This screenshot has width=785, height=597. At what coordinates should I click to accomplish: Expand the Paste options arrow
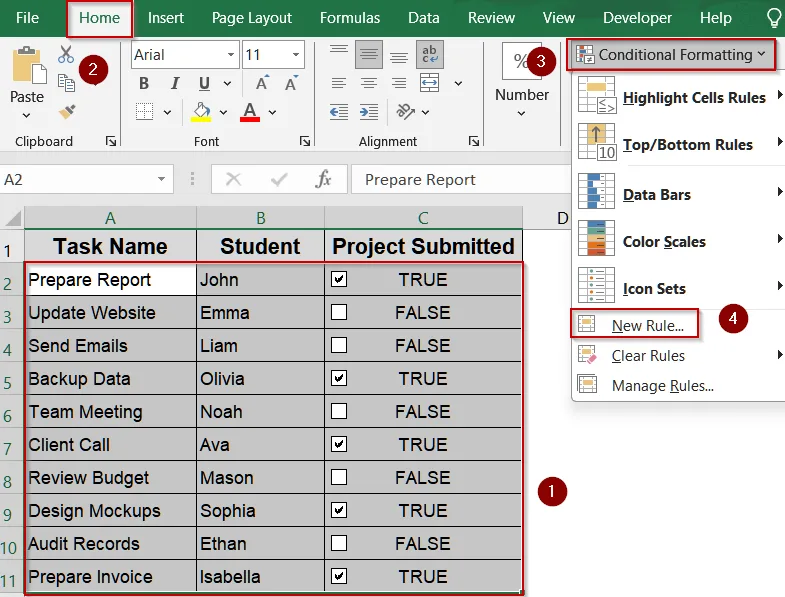click(x=27, y=116)
